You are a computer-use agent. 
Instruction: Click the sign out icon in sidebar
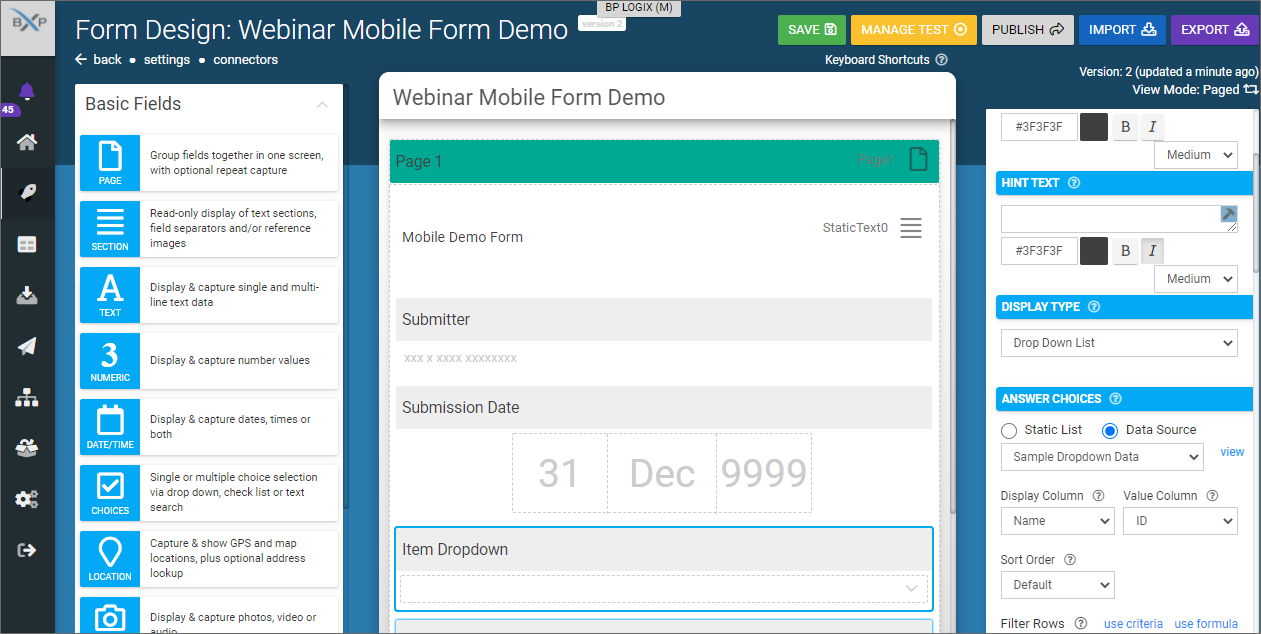[27, 550]
